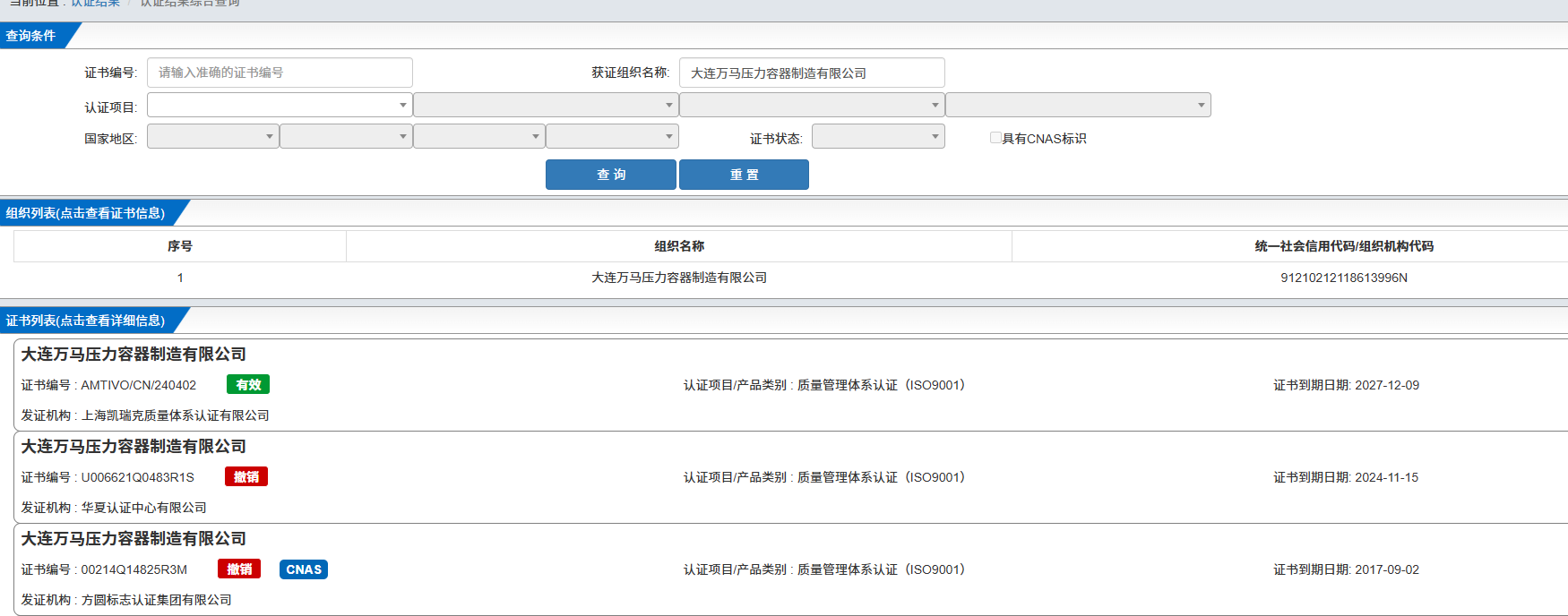
Task: Click 撤销 badge for certificate U006621Q0483R1S
Action: click(x=246, y=476)
